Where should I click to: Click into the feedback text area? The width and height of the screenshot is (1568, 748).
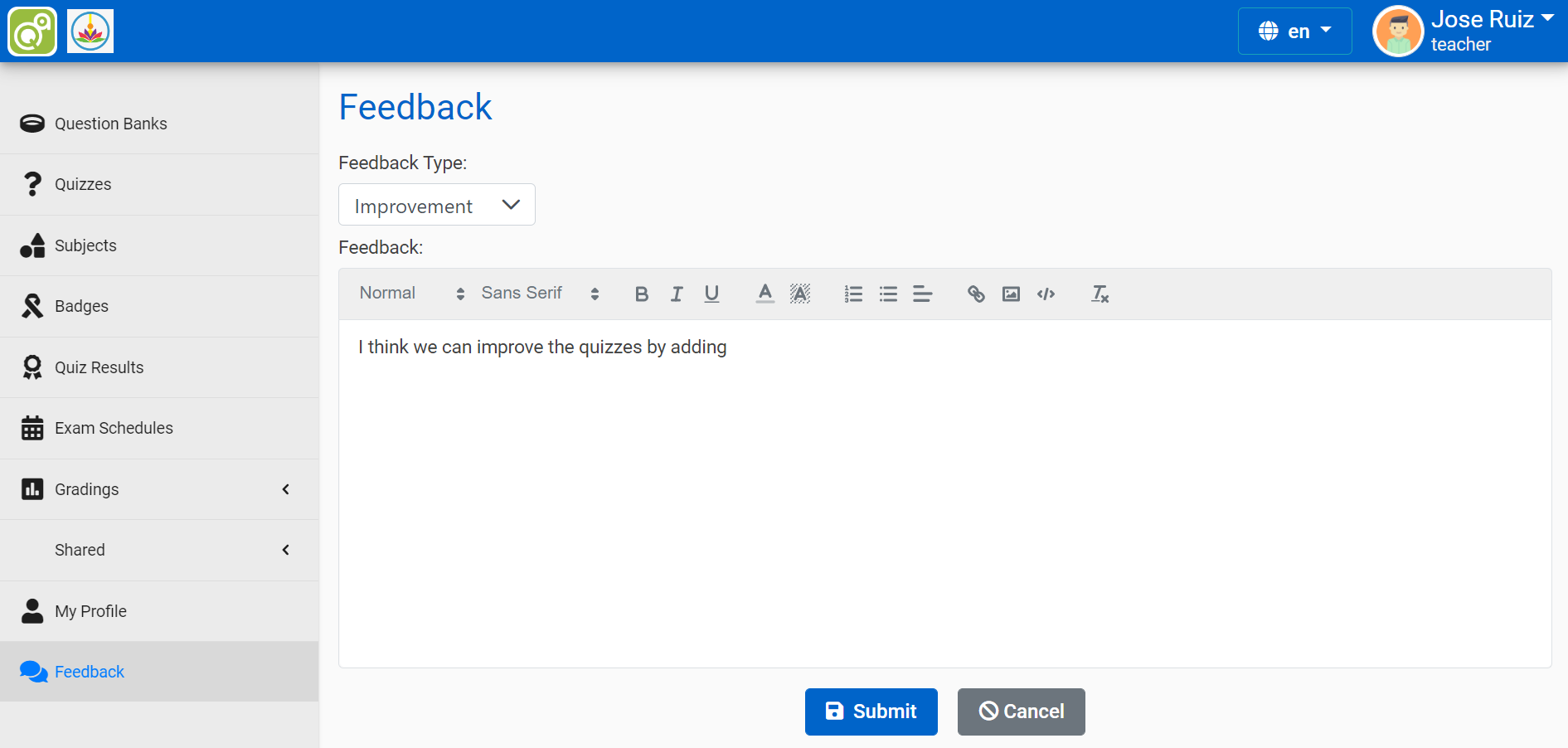944,498
